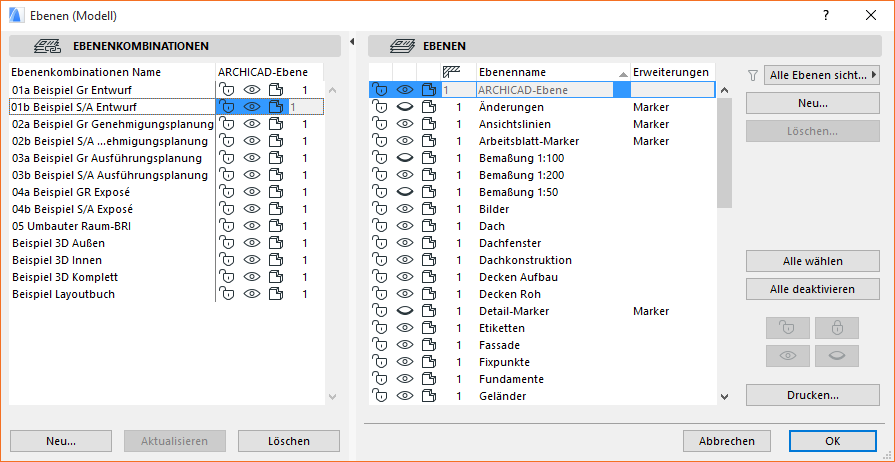
Task: Show the Bemaßung 1:100 layer via eye
Action: click(405, 158)
